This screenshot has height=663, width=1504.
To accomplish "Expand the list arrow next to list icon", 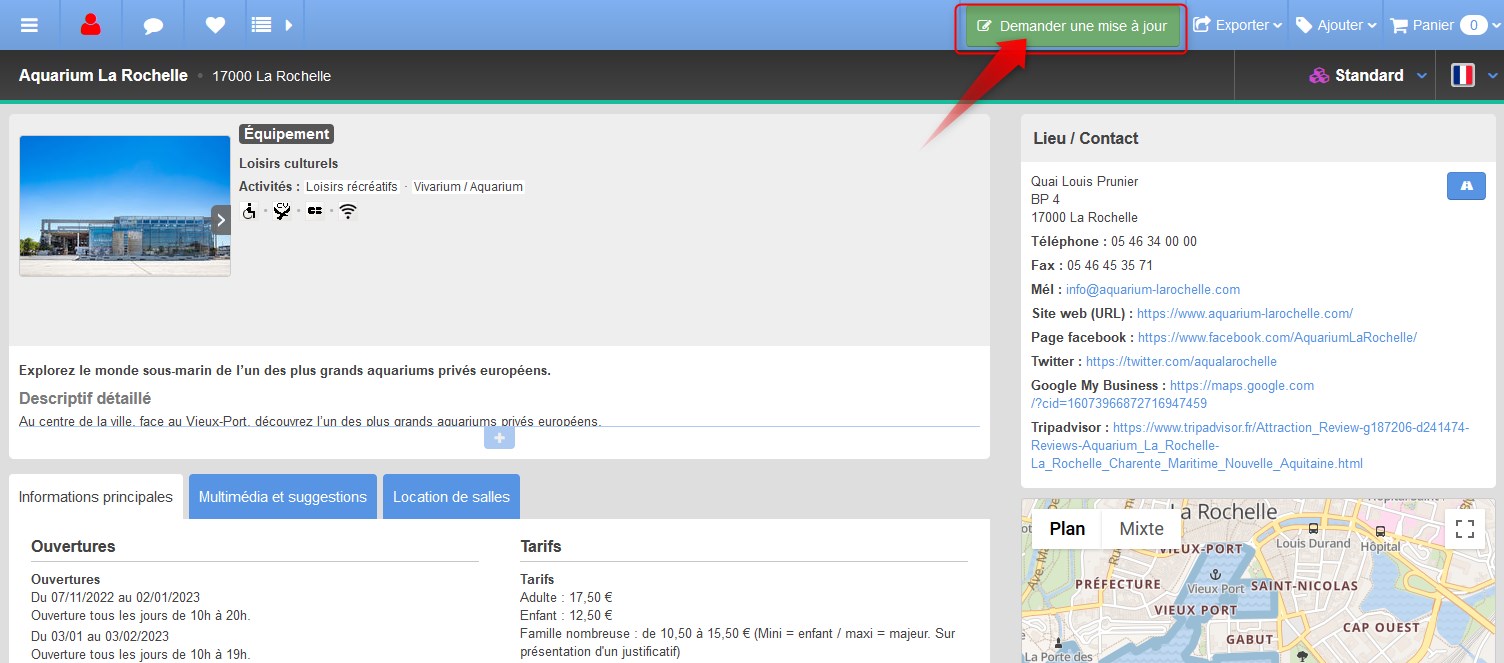I will (289, 25).
